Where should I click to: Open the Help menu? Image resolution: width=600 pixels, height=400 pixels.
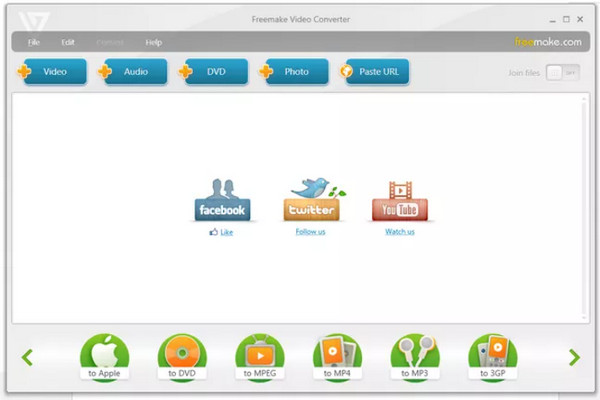pos(153,42)
